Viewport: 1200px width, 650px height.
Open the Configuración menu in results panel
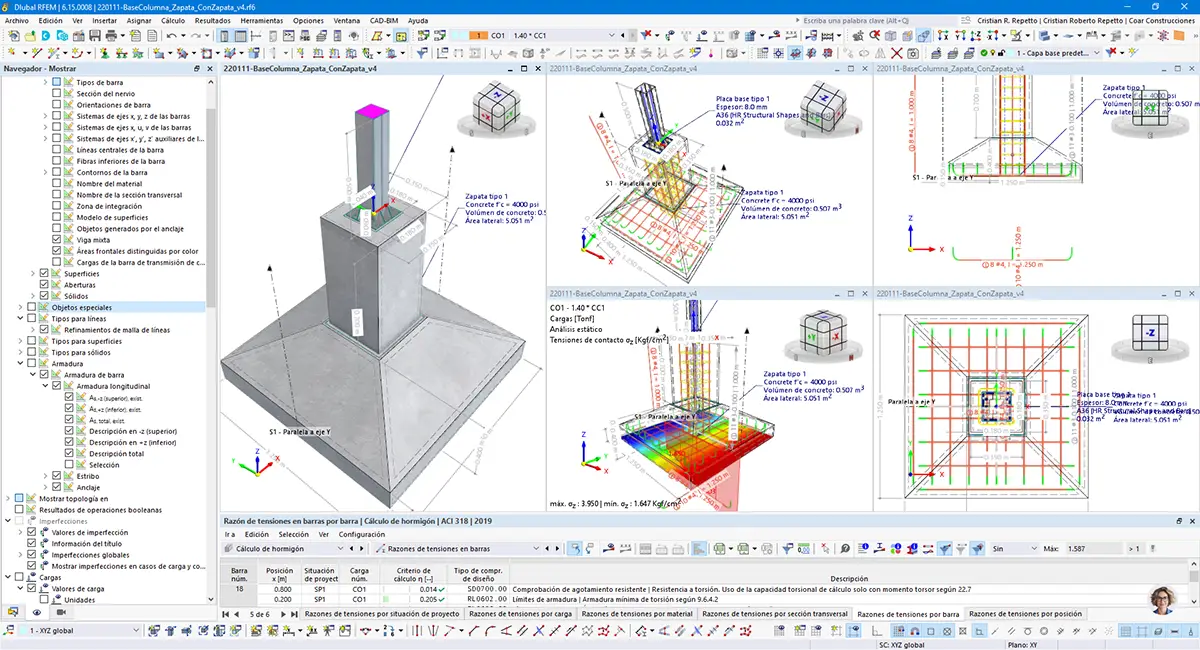[362, 534]
